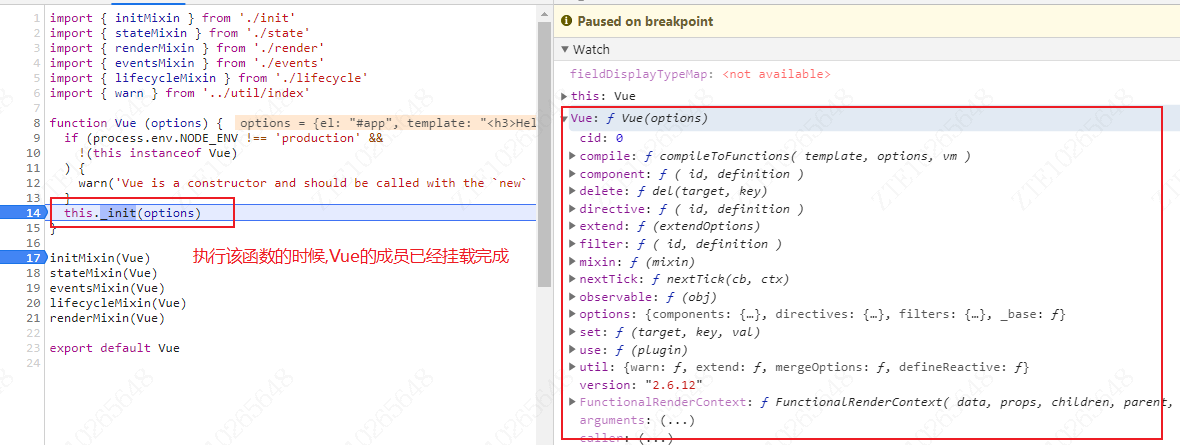This screenshot has height=445, width=1180.
Task: Place cursor in 'import { lifecycleMixin }' line
Action: coord(208,78)
